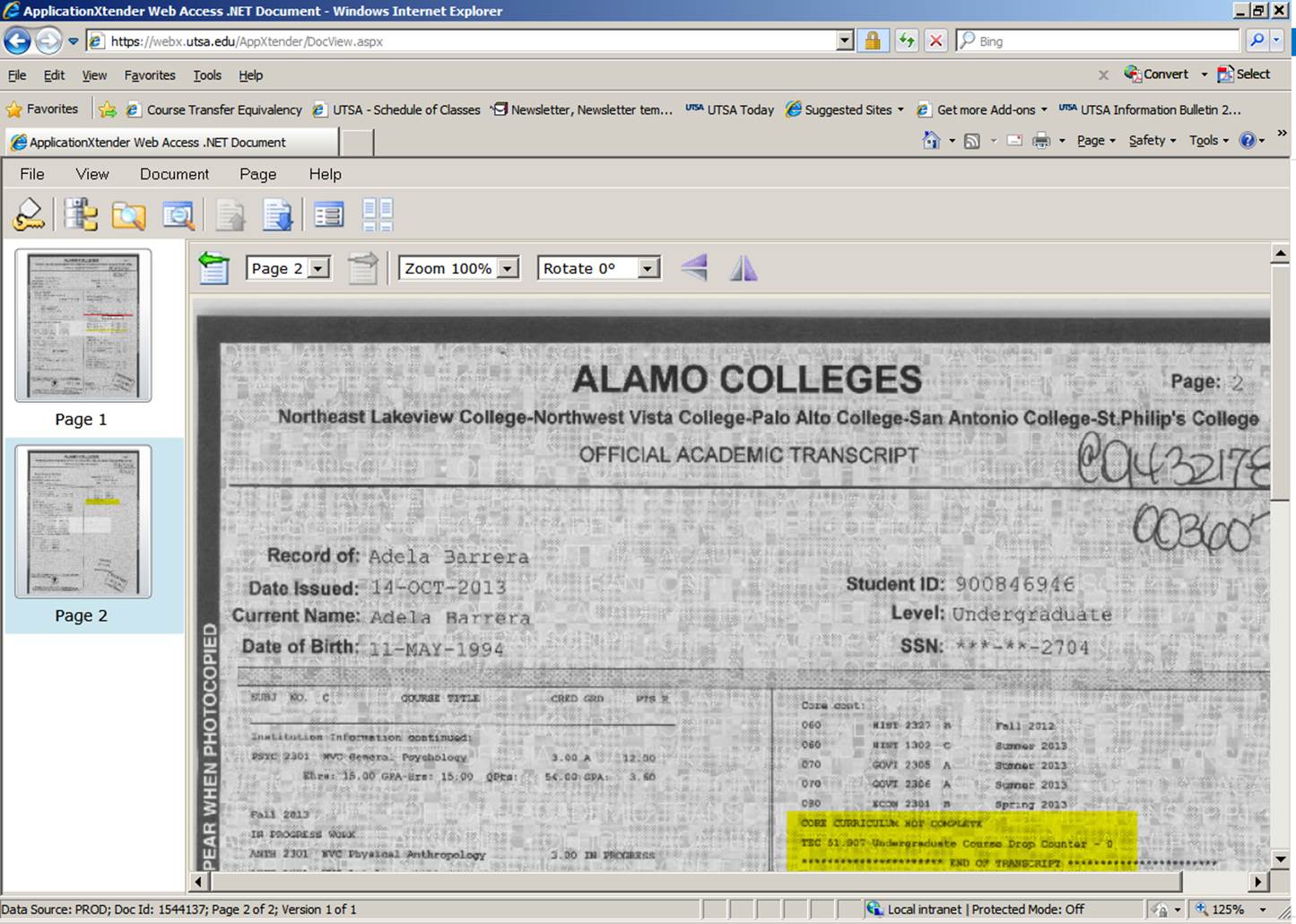Click the index list view icon

[x=328, y=215]
